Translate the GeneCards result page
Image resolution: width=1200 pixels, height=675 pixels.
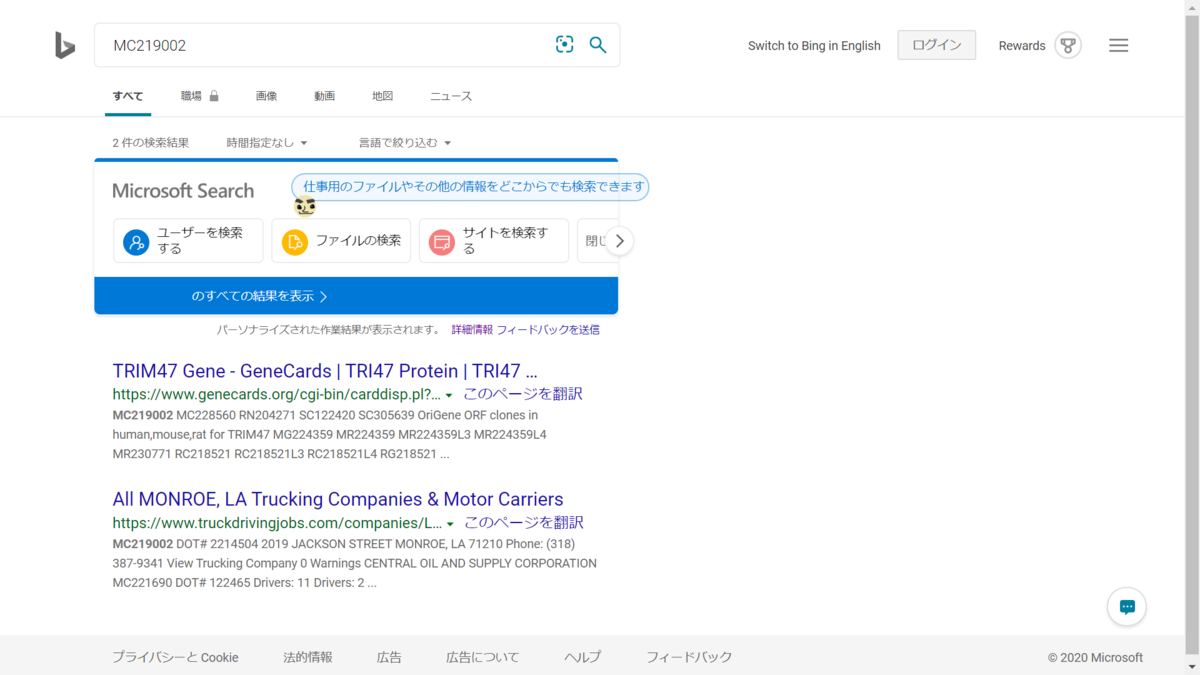[523, 394]
